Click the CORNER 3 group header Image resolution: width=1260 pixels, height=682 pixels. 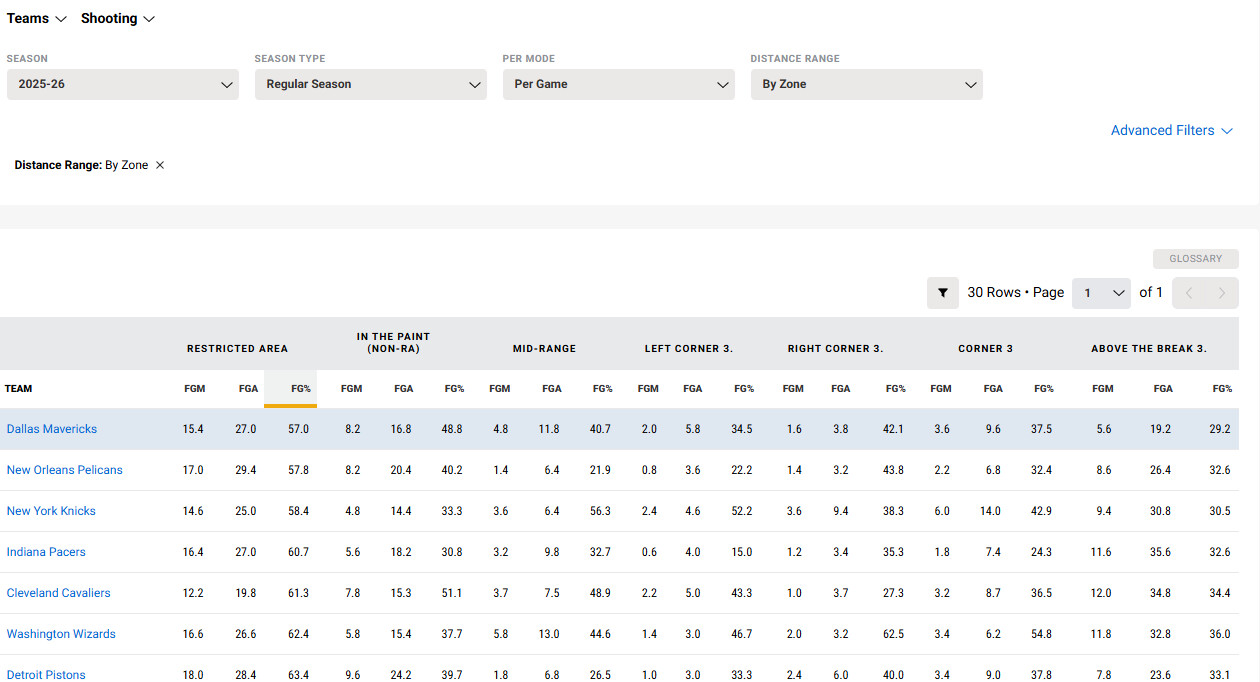pyautogui.click(x=985, y=349)
